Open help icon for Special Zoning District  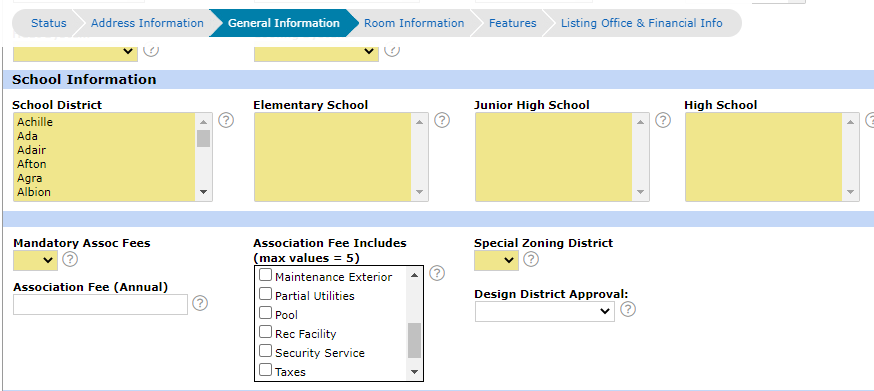point(531,259)
